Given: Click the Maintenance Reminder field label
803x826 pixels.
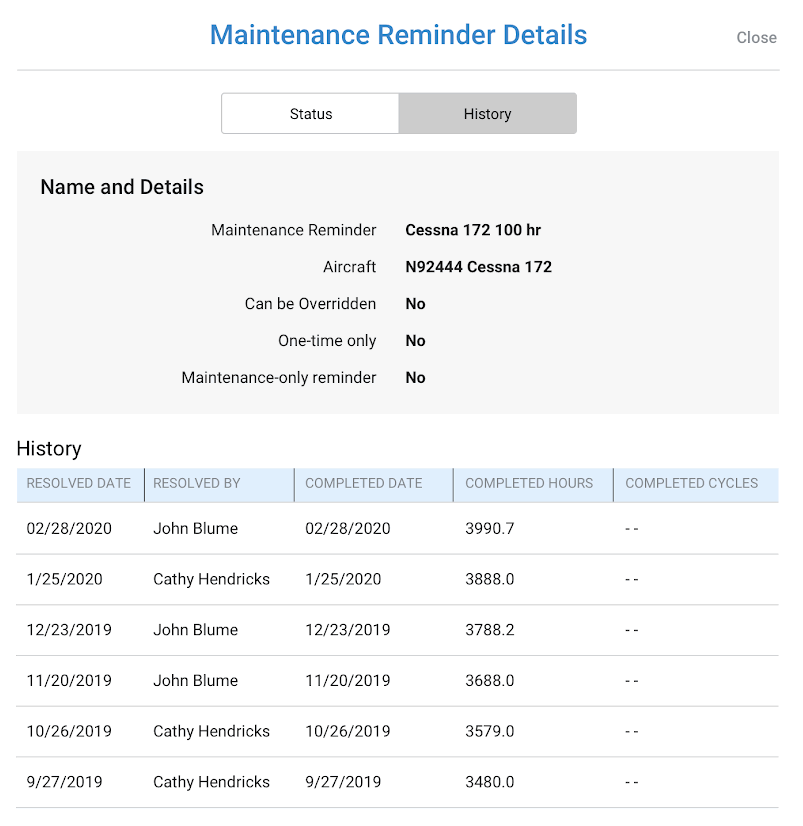Looking at the screenshot, I should pos(293,230).
